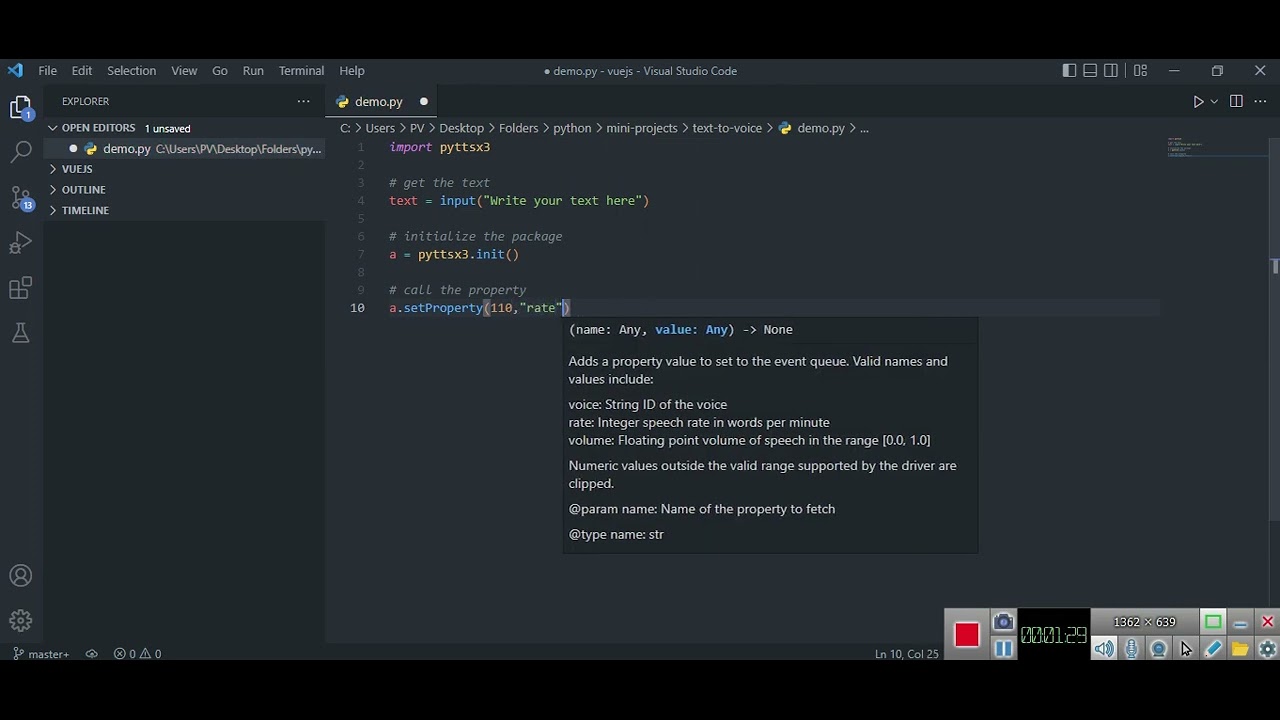Collapse the Open Editors section
The height and width of the screenshot is (720, 1280).
(98, 128)
